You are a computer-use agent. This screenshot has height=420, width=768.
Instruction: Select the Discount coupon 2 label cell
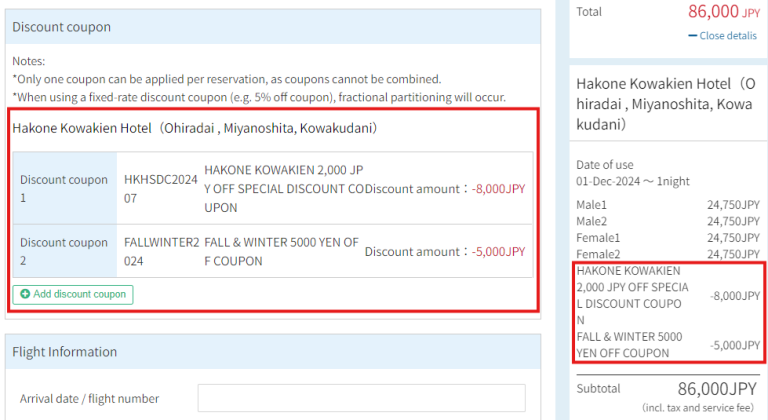coord(64,251)
